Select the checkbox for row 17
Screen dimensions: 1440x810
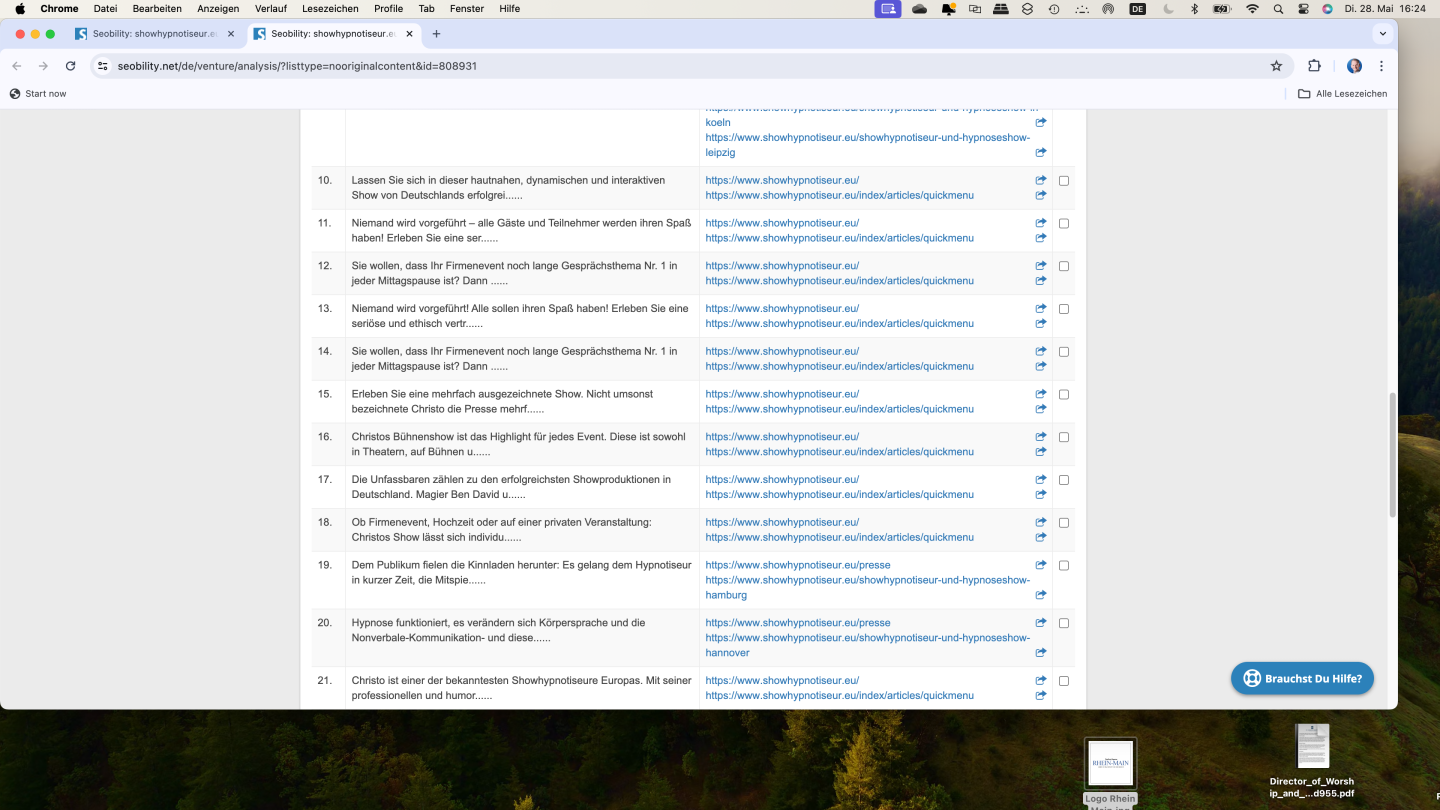click(1063, 480)
